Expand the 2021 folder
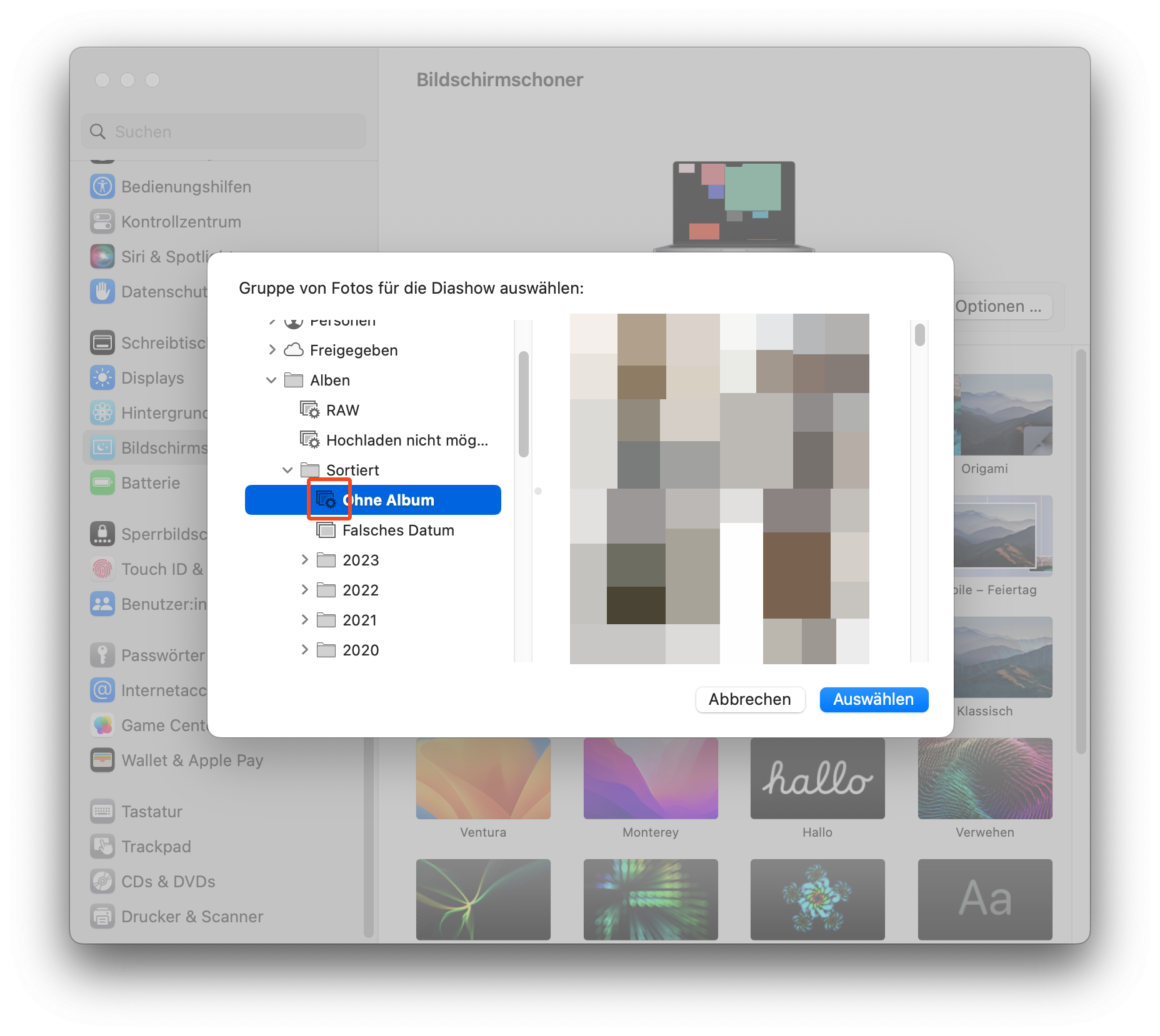This screenshot has height=1036, width=1160. [304, 620]
